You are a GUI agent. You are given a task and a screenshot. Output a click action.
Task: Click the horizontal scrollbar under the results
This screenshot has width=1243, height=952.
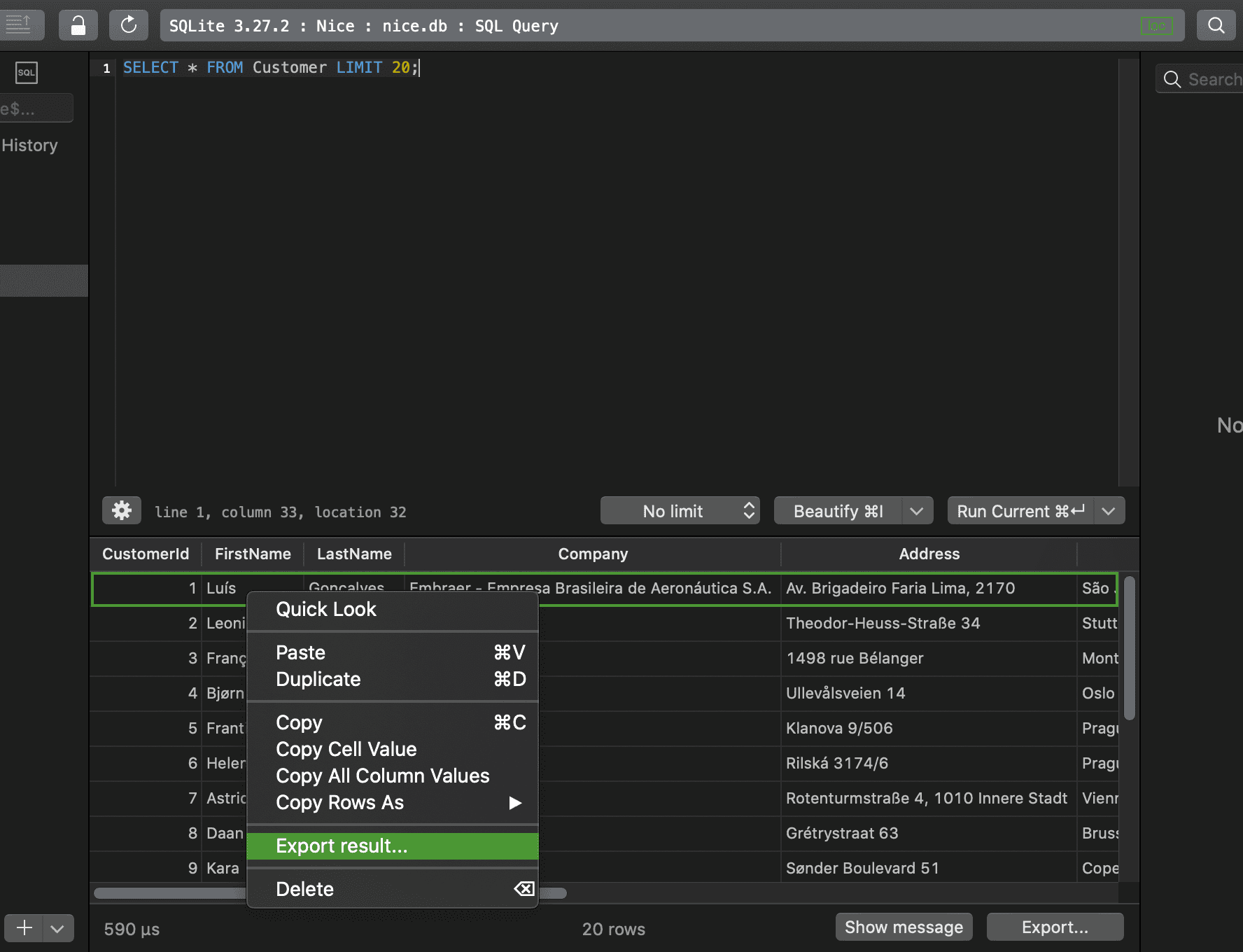pyautogui.click(x=330, y=892)
